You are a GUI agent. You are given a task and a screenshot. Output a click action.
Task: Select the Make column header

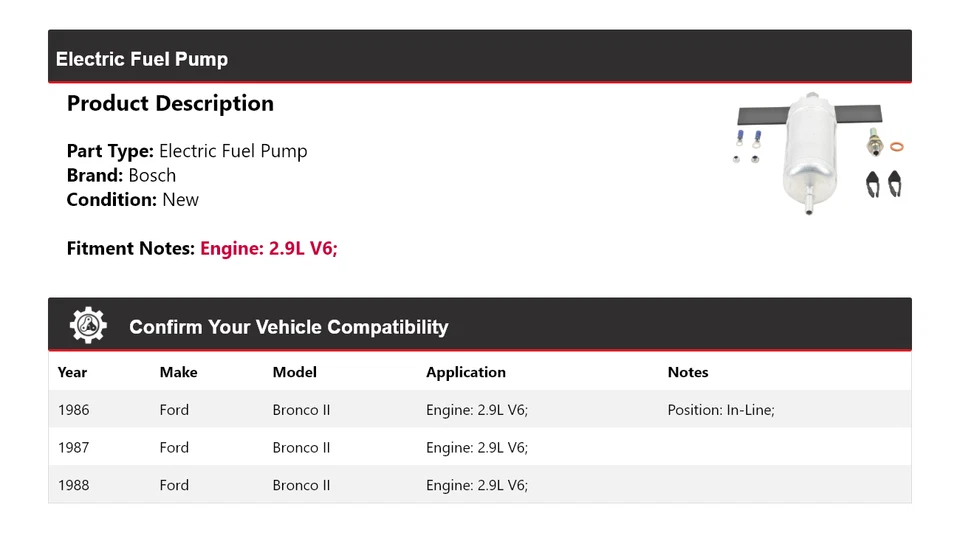point(178,372)
